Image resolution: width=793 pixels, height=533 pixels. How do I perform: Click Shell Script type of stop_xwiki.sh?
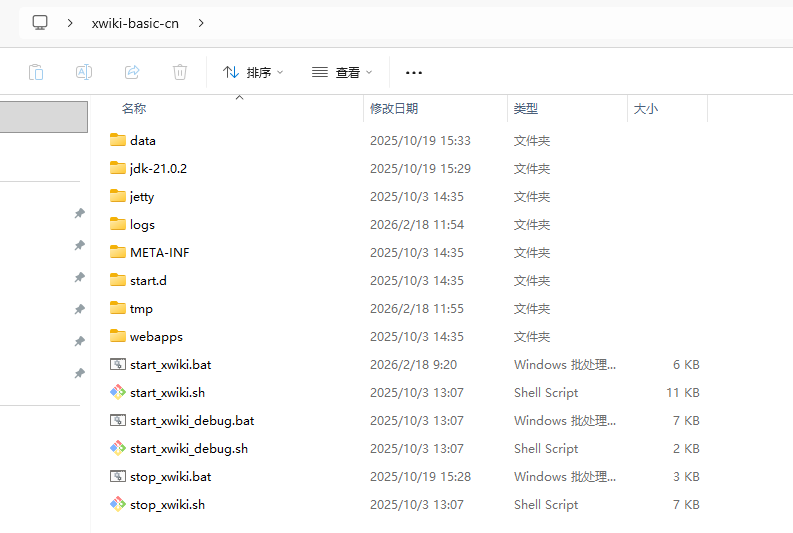[x=546, y=505]
